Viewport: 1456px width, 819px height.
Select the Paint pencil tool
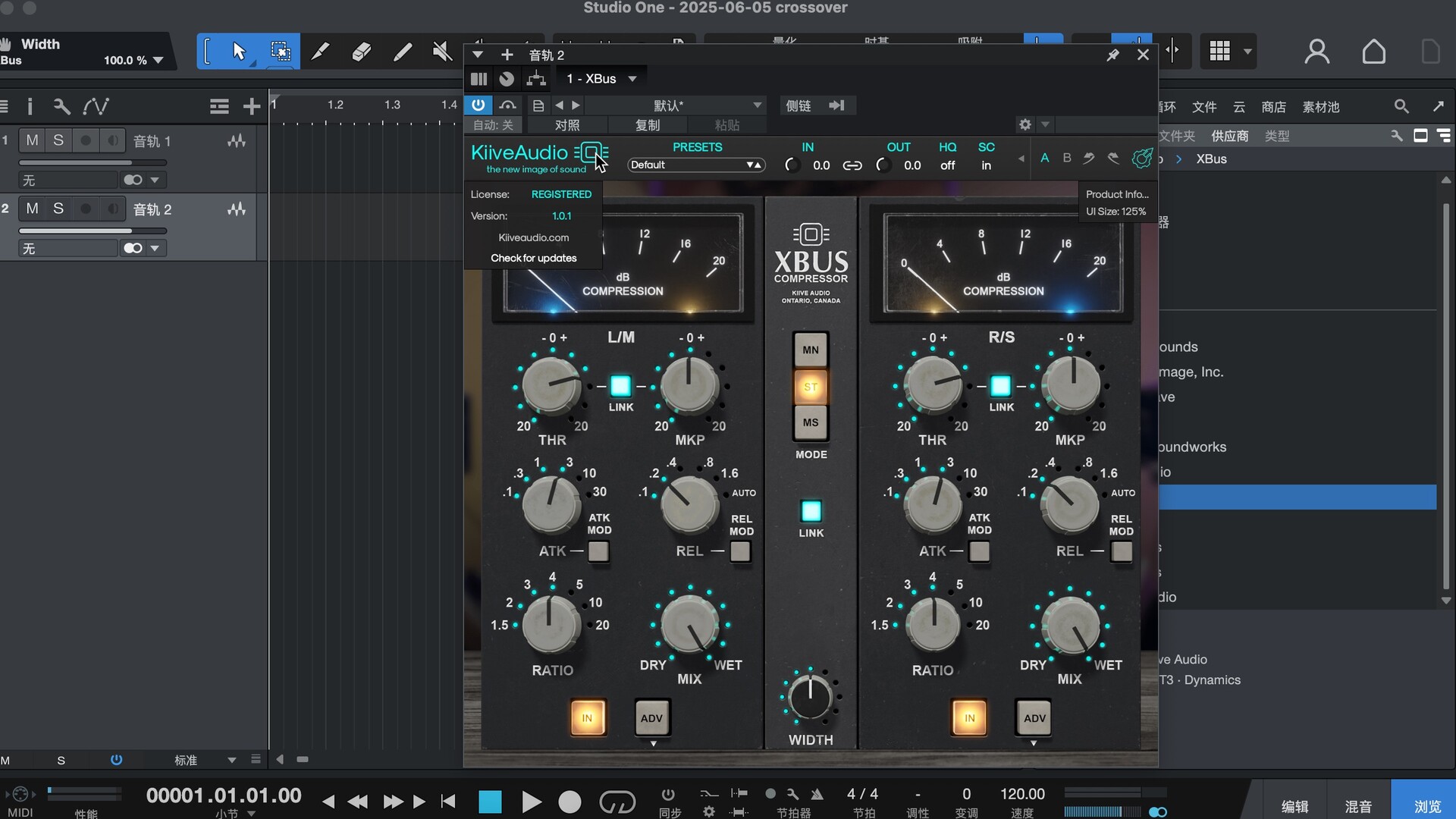point(403,52)
